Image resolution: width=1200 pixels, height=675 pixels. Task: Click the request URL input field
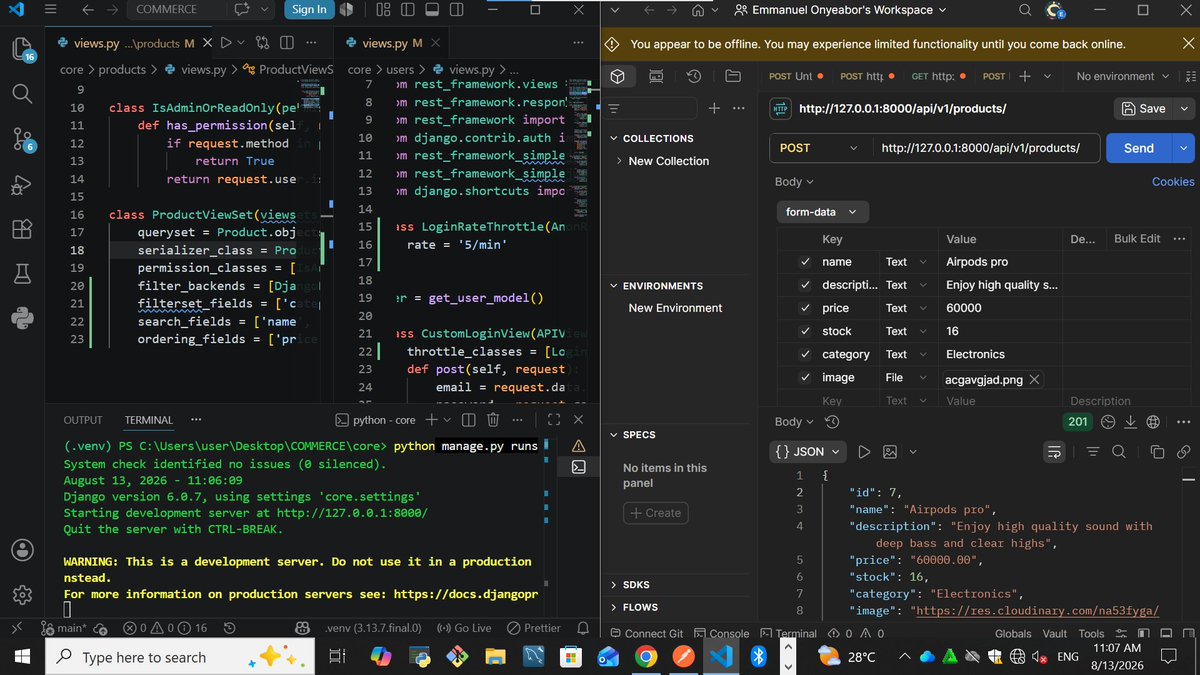[x=985, y=148]
